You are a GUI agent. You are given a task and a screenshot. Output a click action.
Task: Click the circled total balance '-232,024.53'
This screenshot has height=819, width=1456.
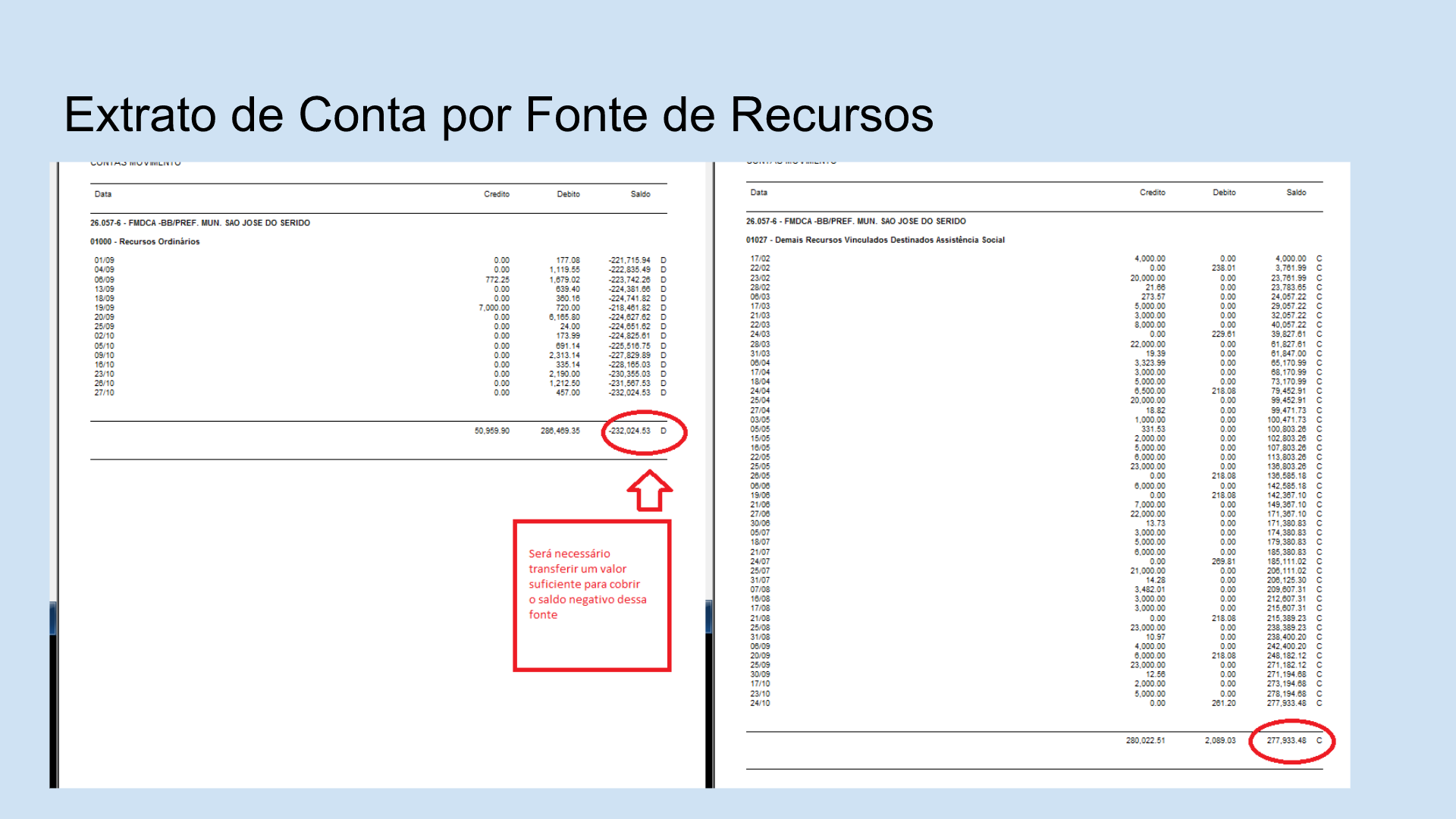click(x=629, y=431)
